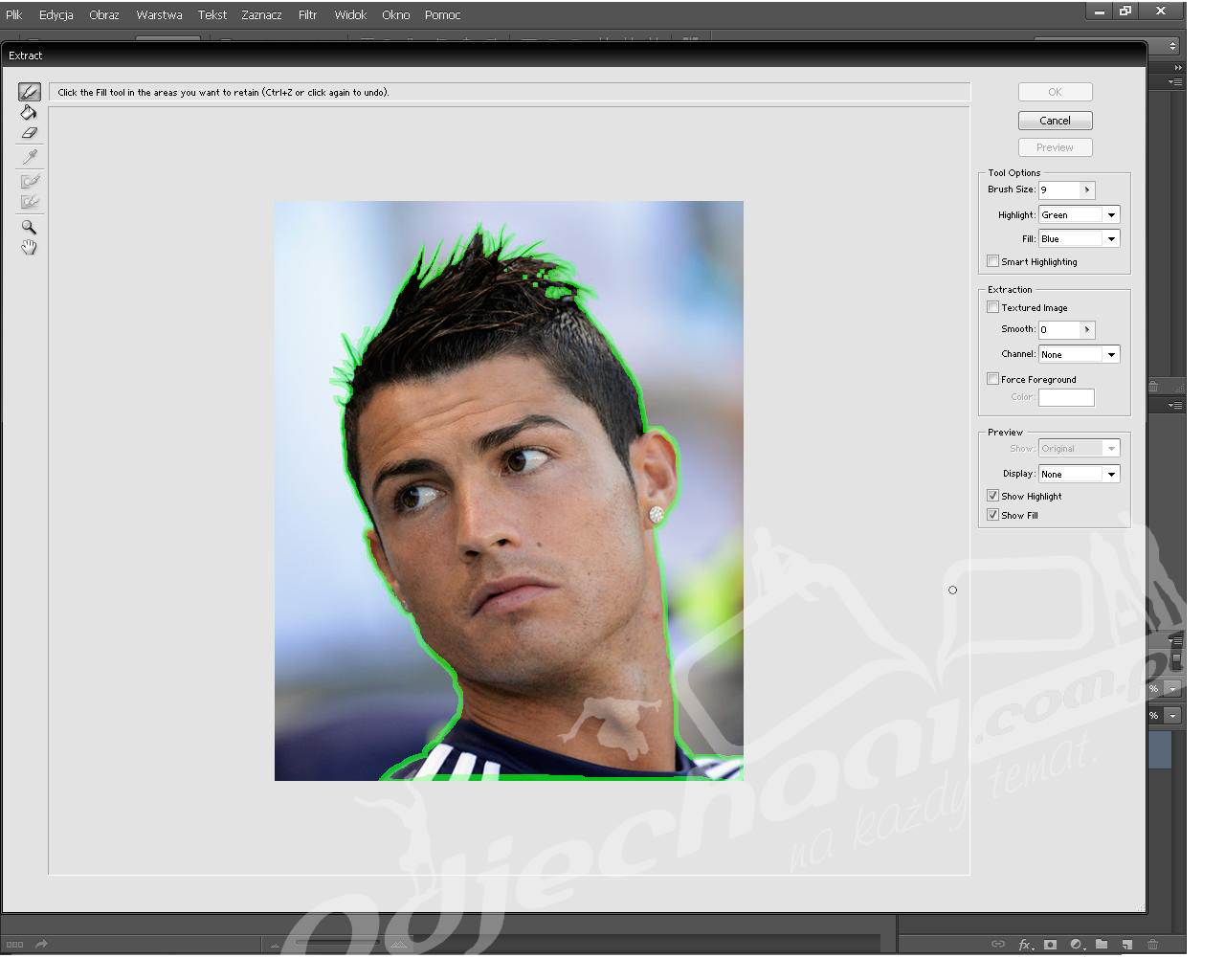Click the Force Foreground Color swatch
The width and height of the screenshot is (1225, 980).
(x=1066, y=397)
